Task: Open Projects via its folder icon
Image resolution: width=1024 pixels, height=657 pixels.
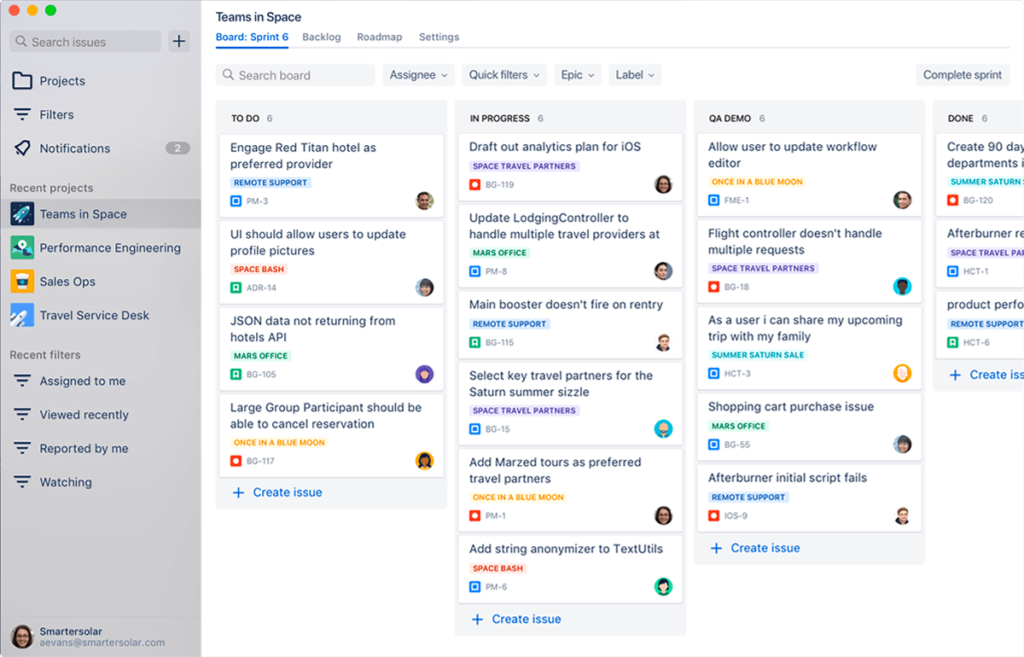Action: 22,81
